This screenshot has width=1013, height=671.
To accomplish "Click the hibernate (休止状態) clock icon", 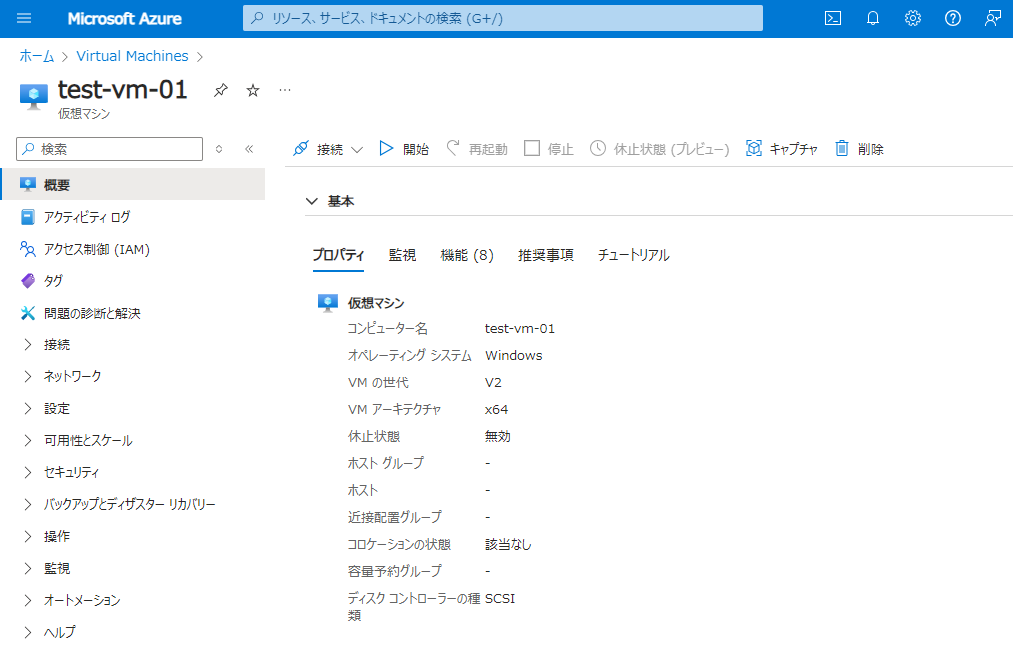I will point(598,149).
